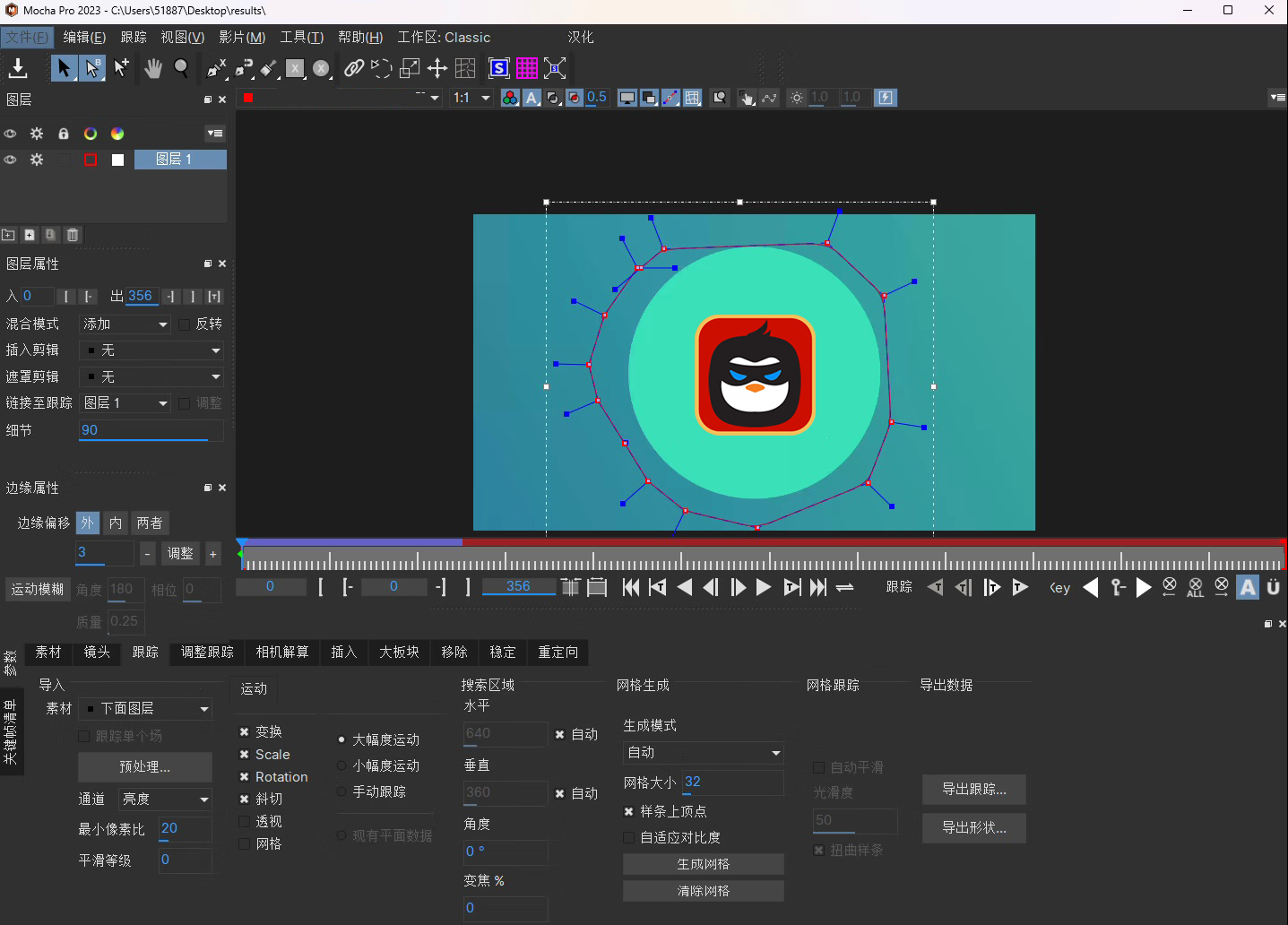Toggle the RGB channels view icon
The image size is (1288, 925).
click(510, 98)
